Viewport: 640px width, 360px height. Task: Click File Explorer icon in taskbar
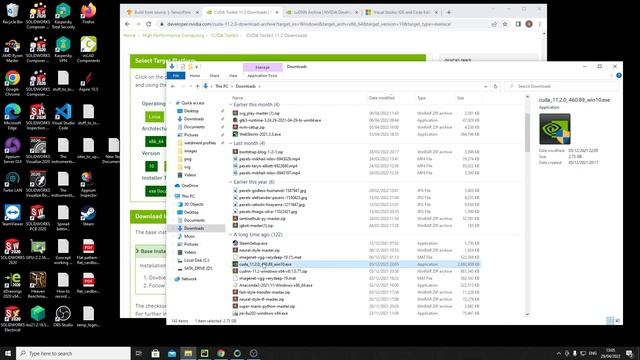(x=188, y=353)
